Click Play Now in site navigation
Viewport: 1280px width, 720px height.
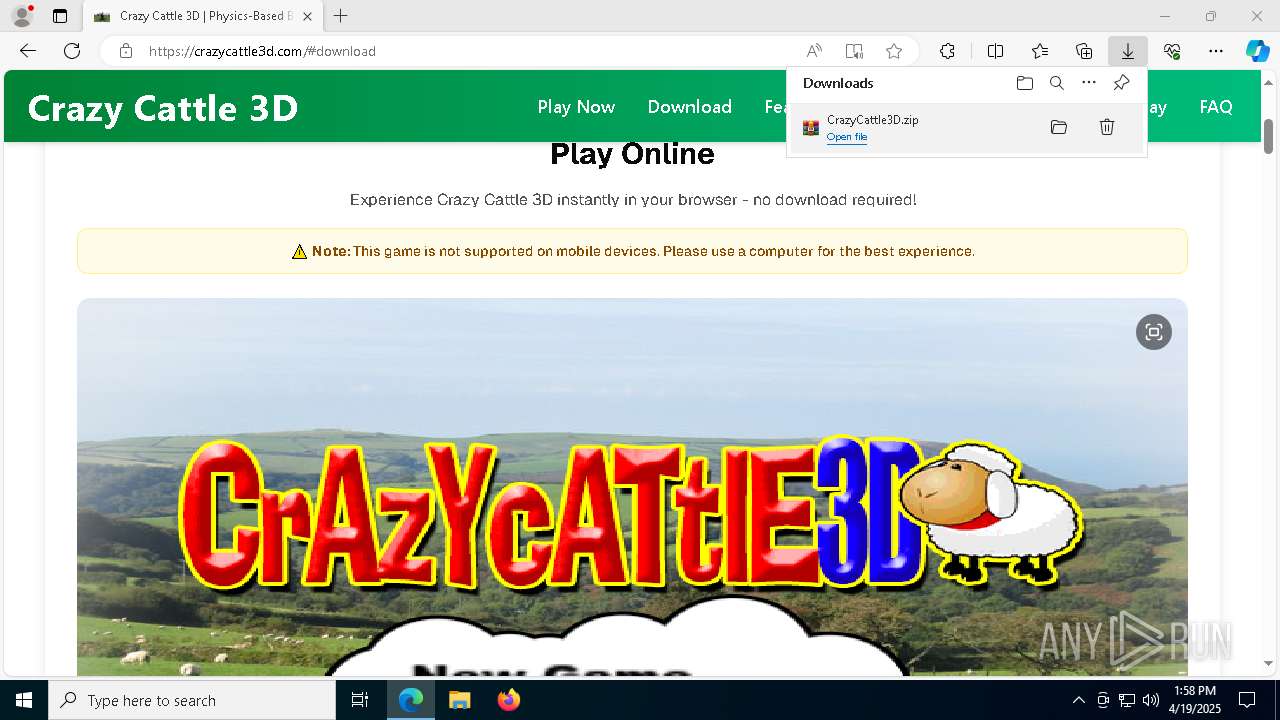coord(576,107)
